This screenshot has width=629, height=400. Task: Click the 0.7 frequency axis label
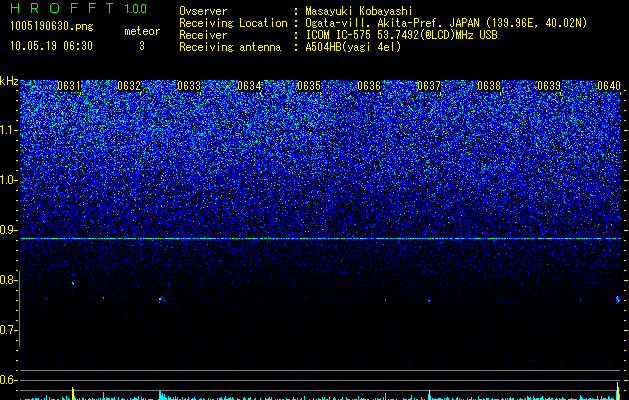pos(9,330)
